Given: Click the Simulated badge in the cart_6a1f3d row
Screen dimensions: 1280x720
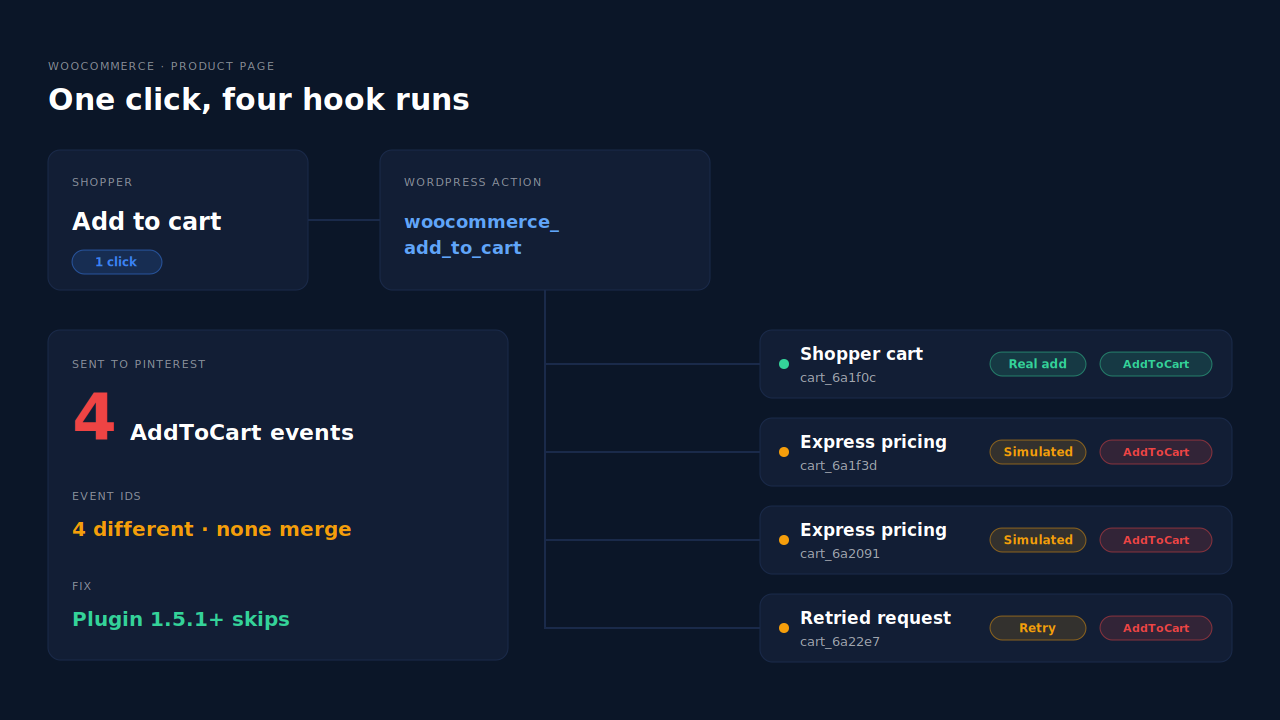Looking at the screenshot, I should [1038, 452].
